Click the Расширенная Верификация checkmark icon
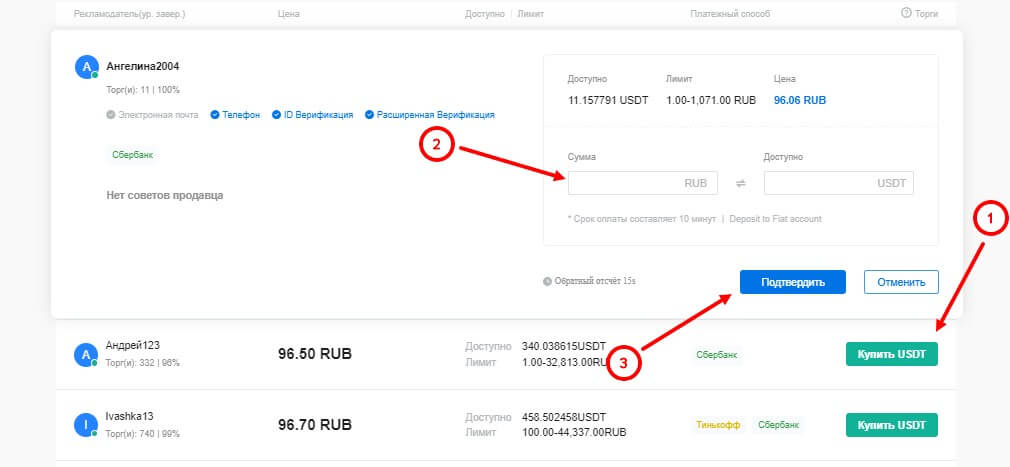1010x467 pixels. 369,115
